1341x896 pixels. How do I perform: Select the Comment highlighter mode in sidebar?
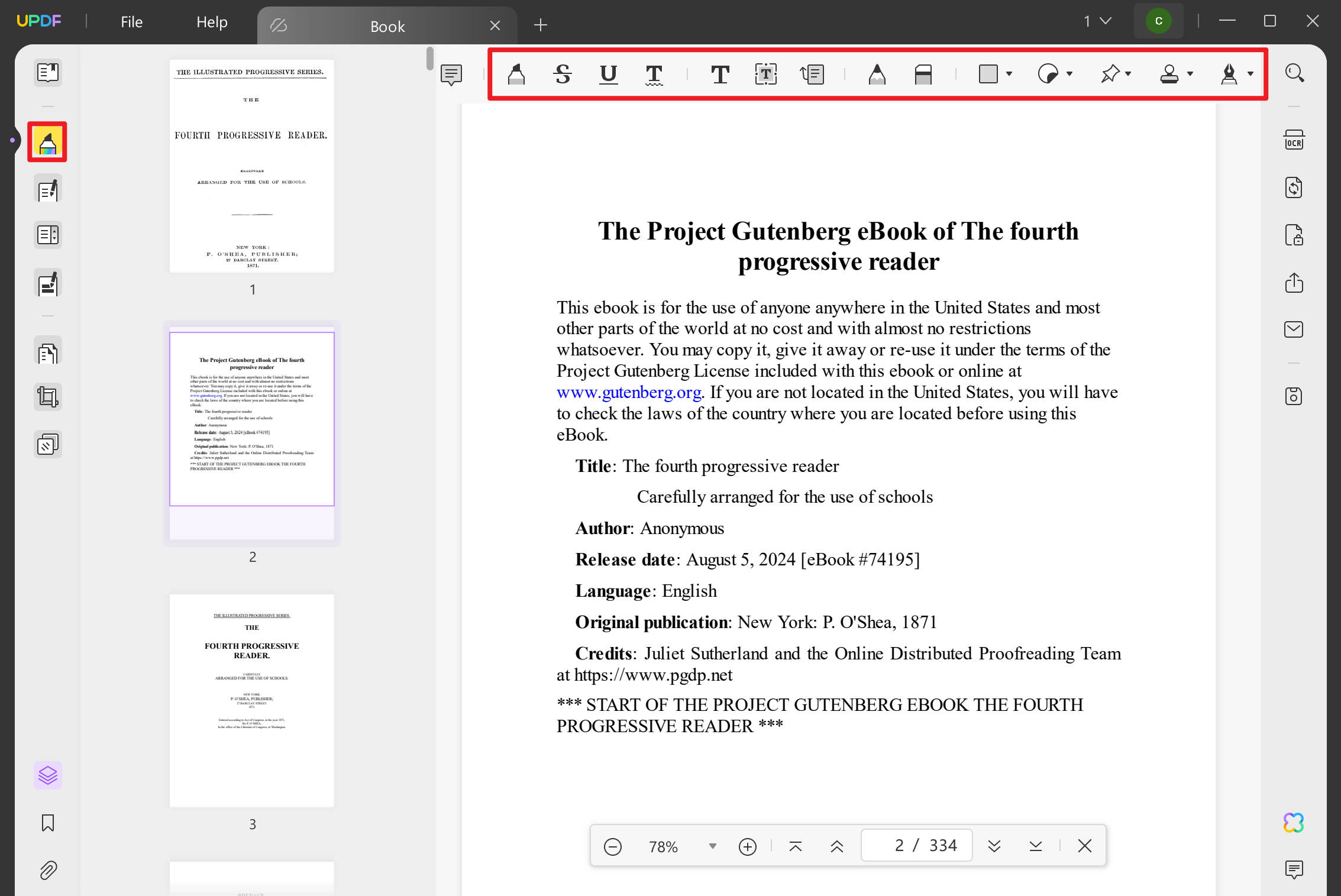[x=47, y=142]
